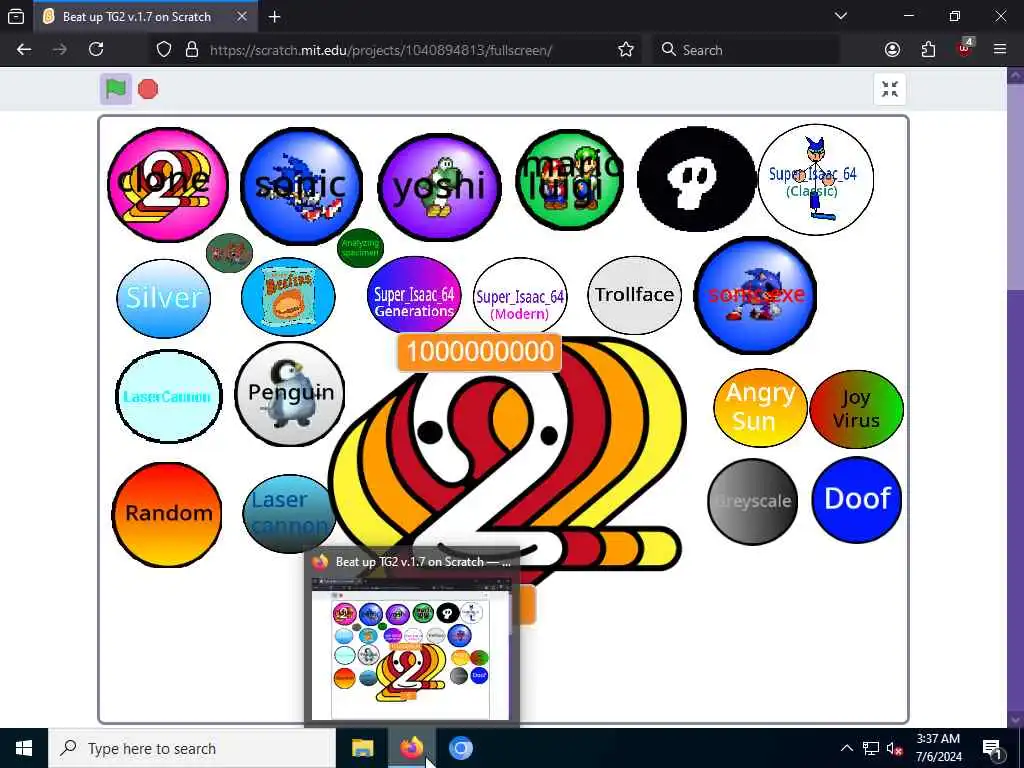Bookmark this page with the star
Image resolution: width=1024 pixels, height=768 pixels.
point(626,50)
